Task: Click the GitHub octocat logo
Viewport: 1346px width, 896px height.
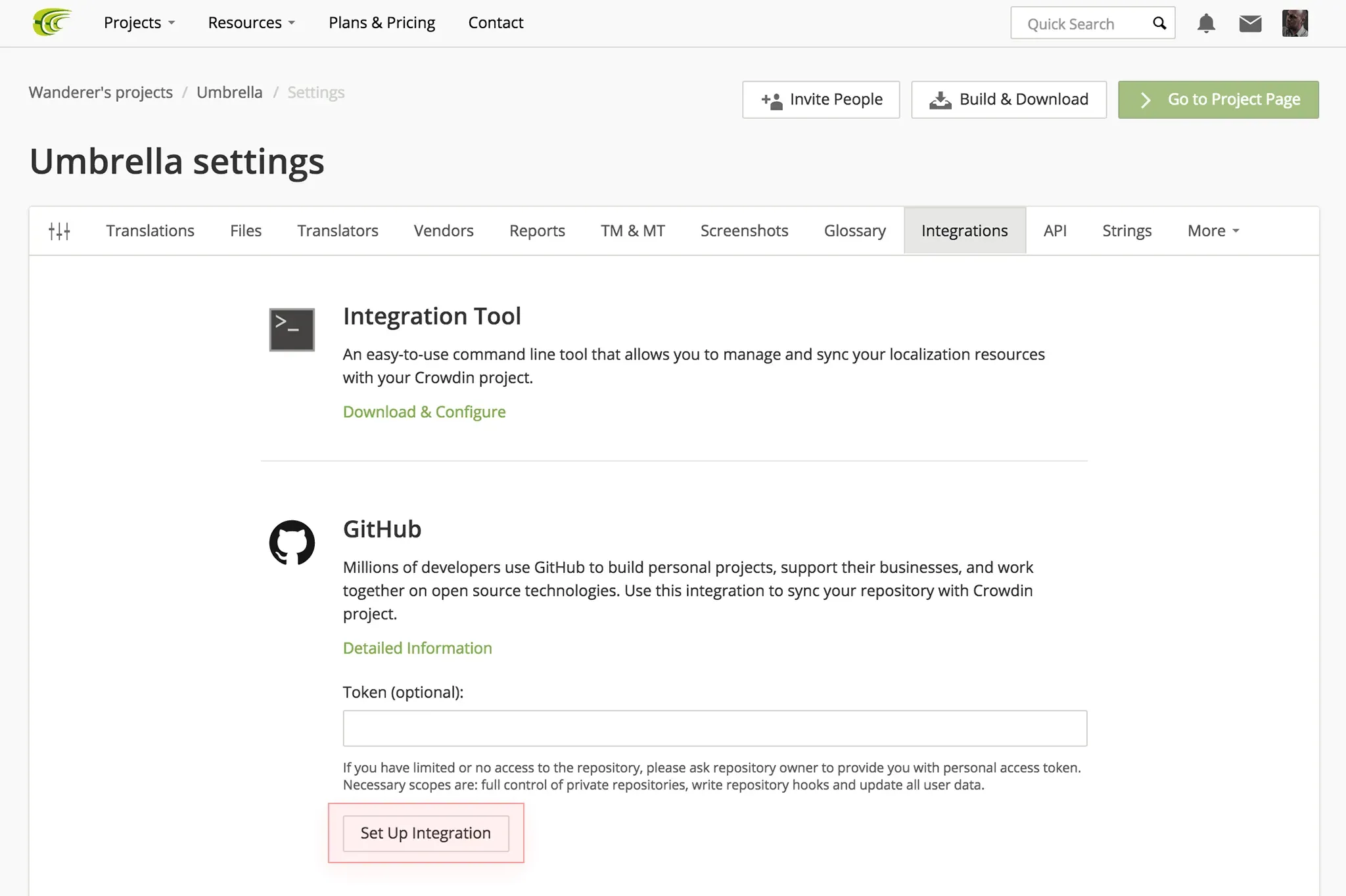Action: point(292,543)
